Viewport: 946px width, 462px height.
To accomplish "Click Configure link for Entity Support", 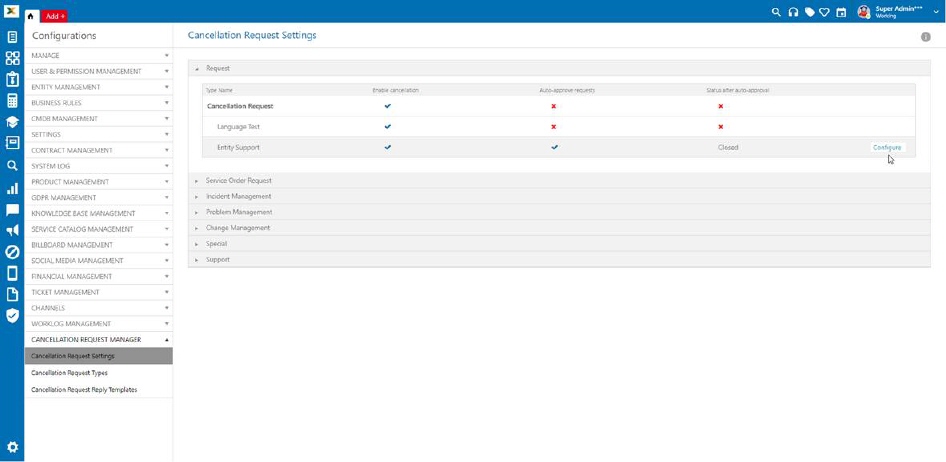I will tap(886, 147).
